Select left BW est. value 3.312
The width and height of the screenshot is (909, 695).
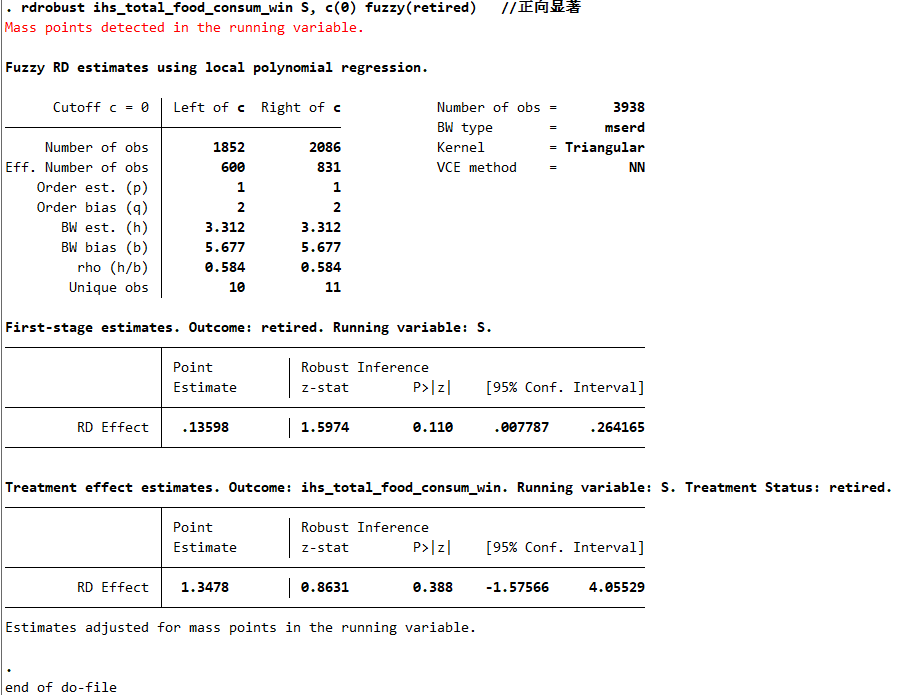point(225,228)
